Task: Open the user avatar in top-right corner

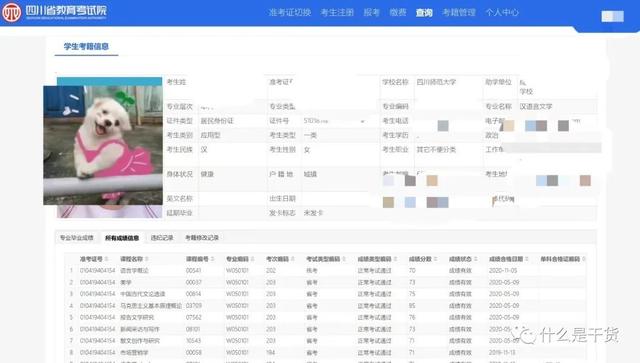Action: tap(613, 16)
